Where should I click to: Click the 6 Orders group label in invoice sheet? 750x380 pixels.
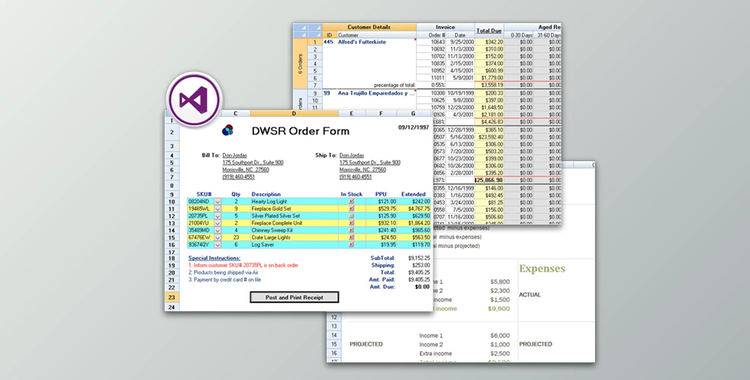[300, 64]
